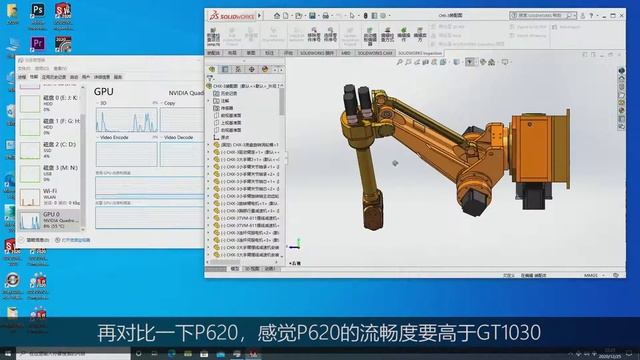
Task: Open the 3D graph dropdown in Task Manager
Action: (98, 103)
